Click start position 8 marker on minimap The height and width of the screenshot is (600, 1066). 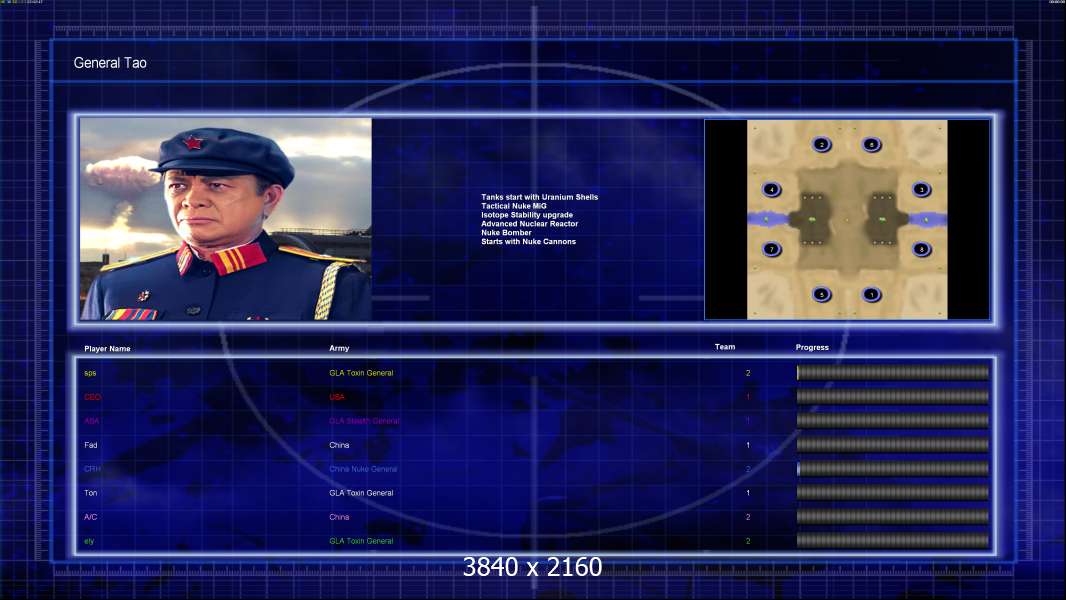point(921,249)
